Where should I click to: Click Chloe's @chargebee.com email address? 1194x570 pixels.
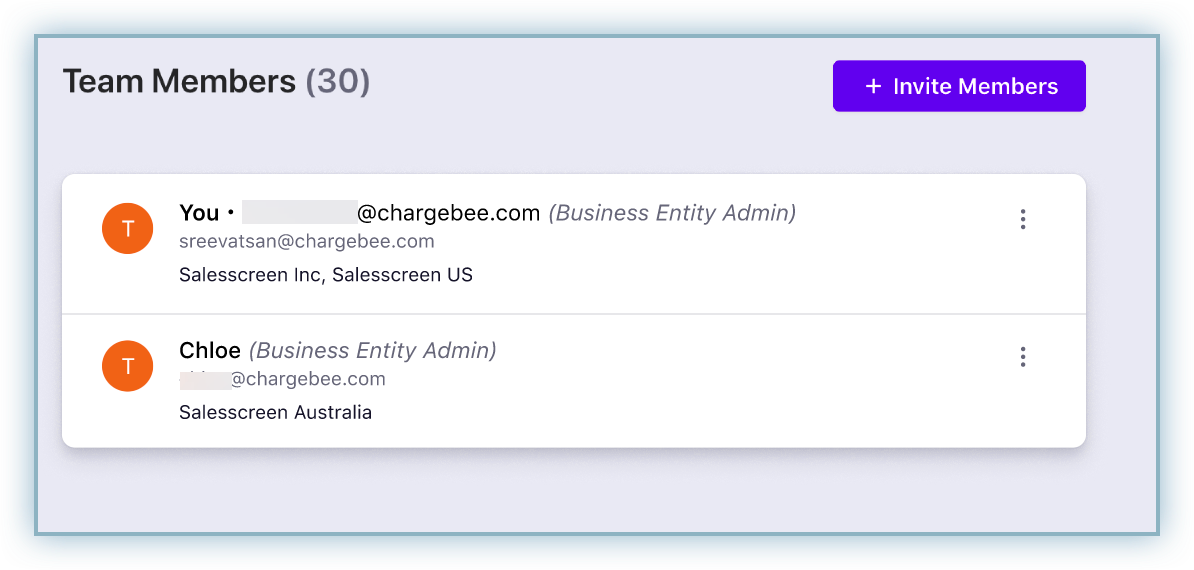pos(308,379)
